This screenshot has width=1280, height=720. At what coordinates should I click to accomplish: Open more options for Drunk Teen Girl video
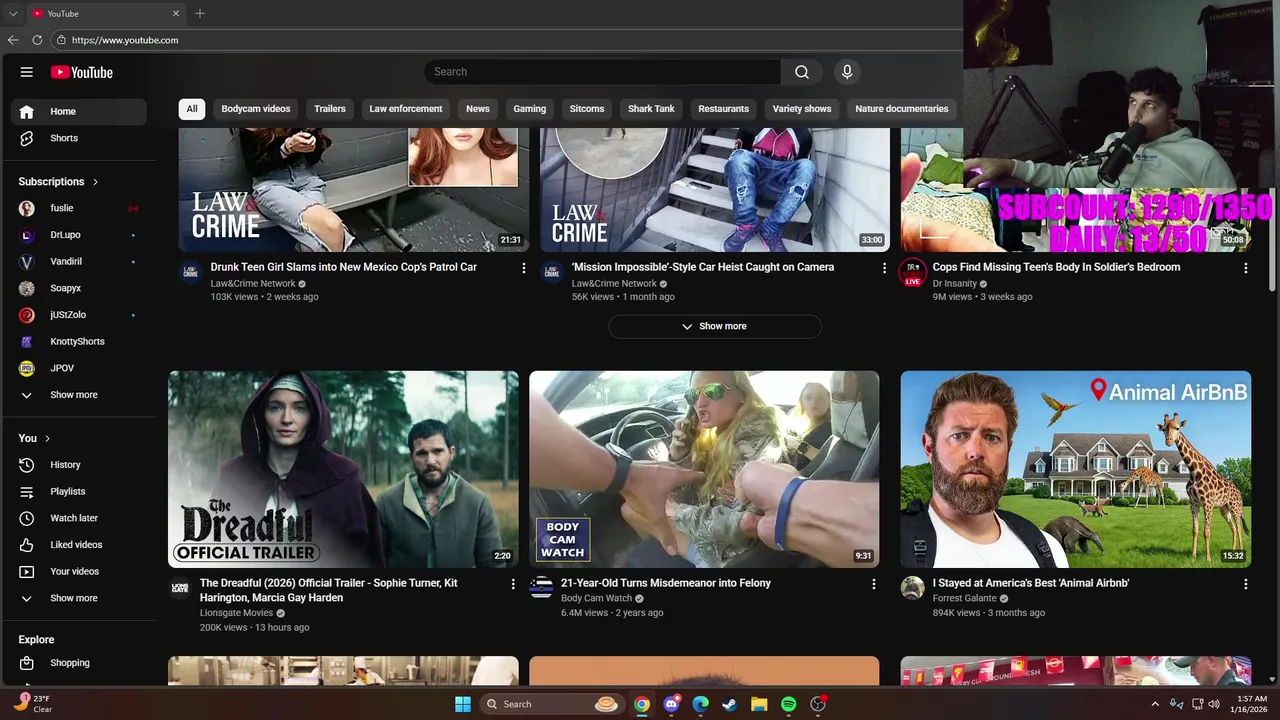coord(523,268)
